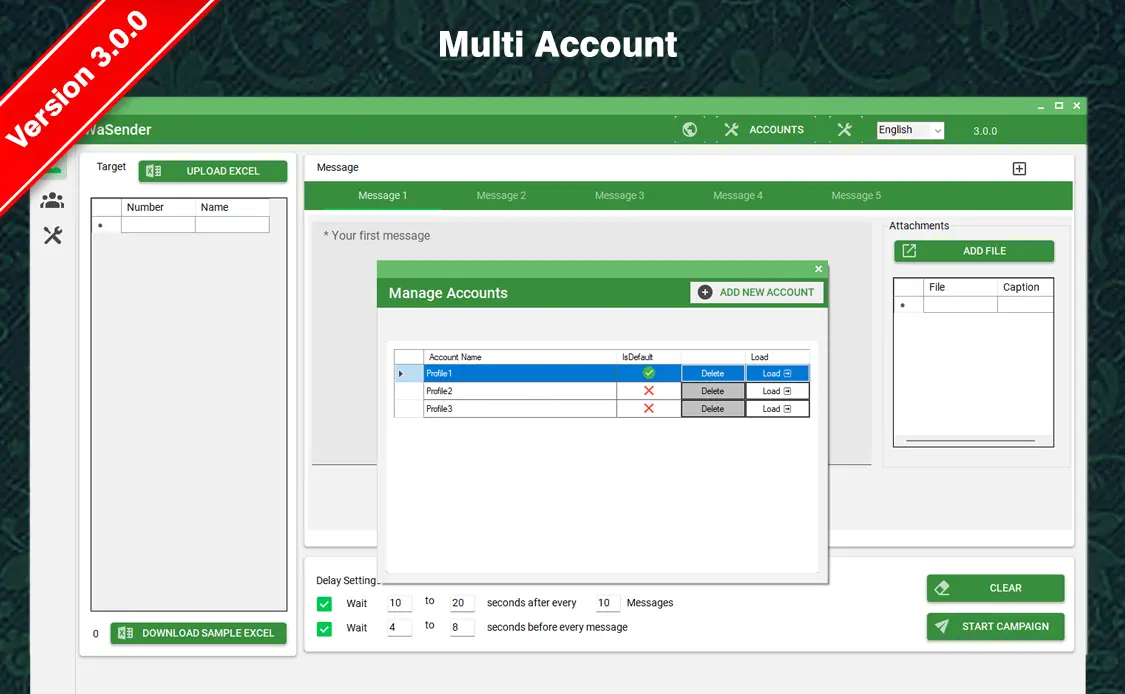Open the contacts group icon in sidebar

[x=52, y=201]
